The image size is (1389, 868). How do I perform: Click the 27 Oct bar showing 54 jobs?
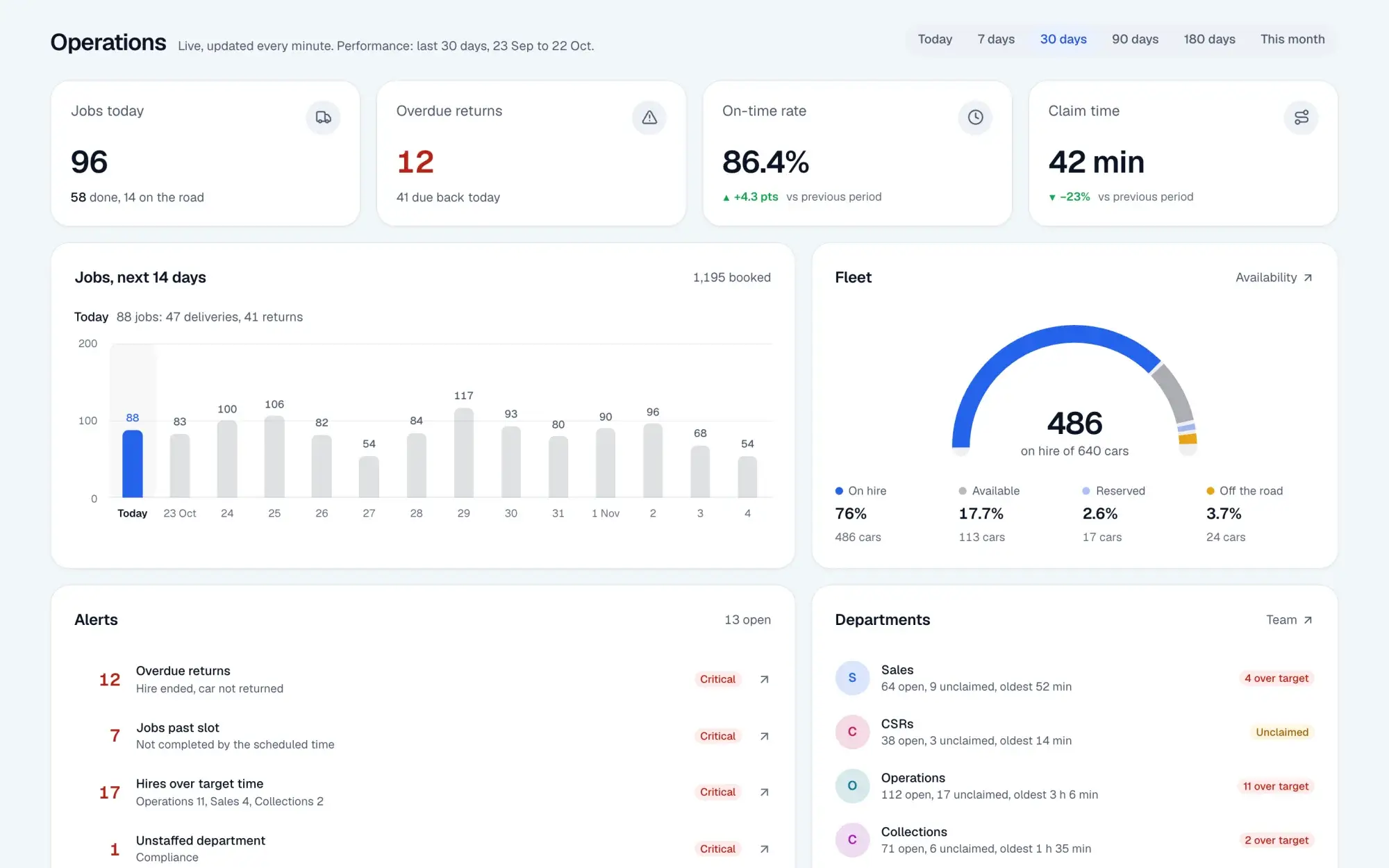pos(369,477)
